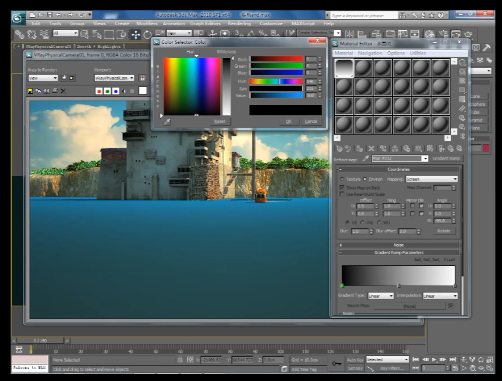
Task: Open the selection filter All dropdown
Action: 65,33
